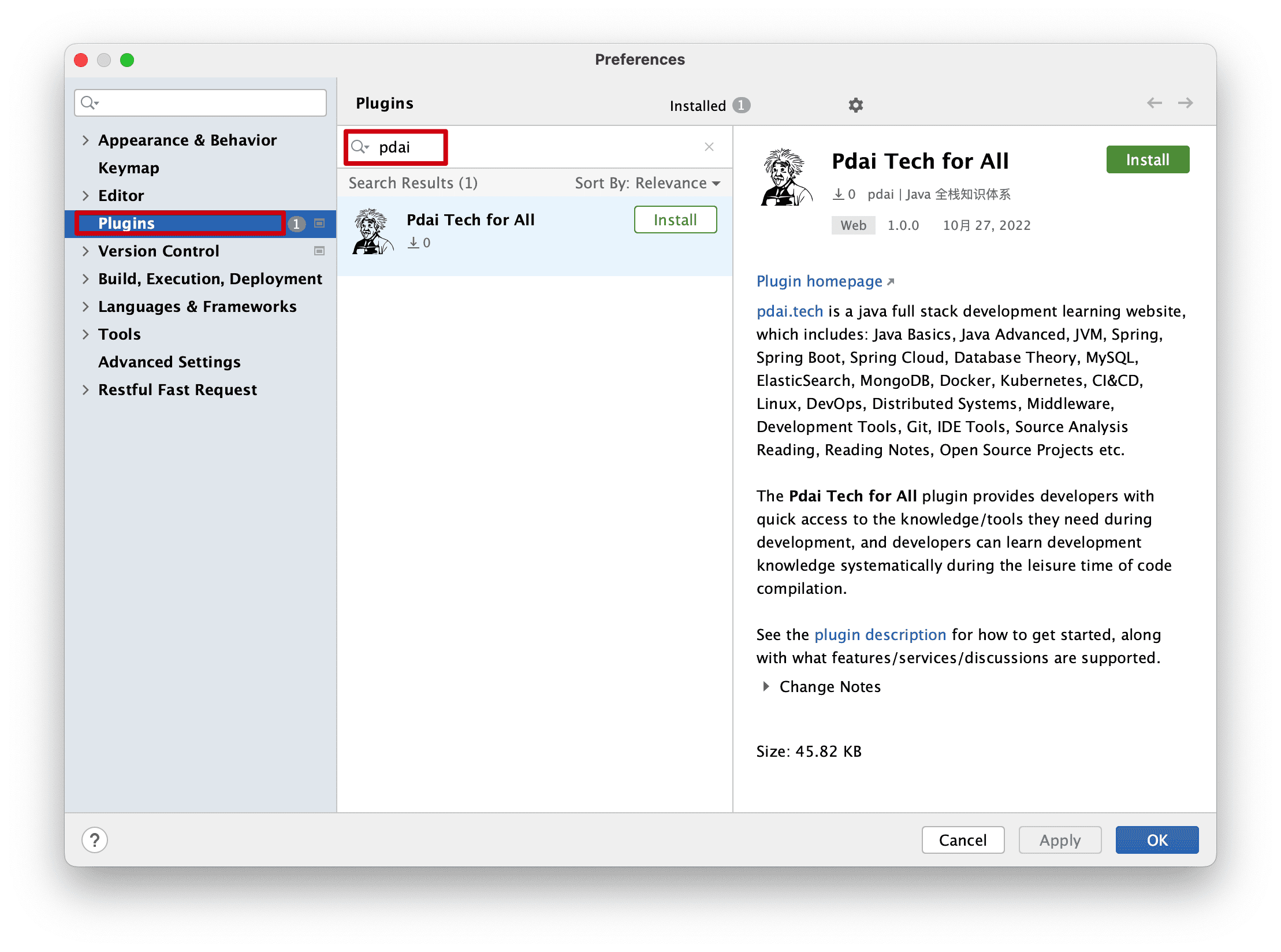Click the Cancel button
1281x952 pixels.
[962, 840]
